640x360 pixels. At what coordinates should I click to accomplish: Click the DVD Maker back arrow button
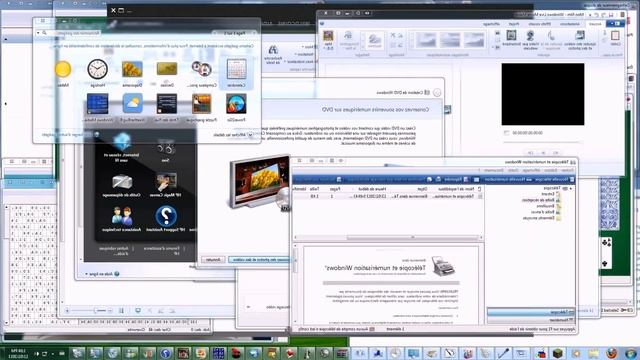[x=437, y=93]
